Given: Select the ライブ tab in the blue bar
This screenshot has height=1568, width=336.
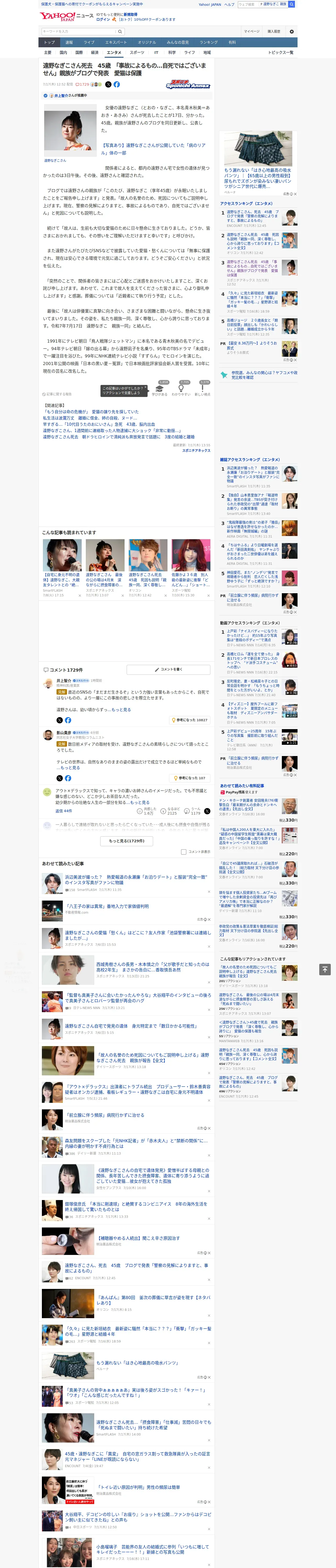Looking at the screenshot, I should tap(89, 43).
